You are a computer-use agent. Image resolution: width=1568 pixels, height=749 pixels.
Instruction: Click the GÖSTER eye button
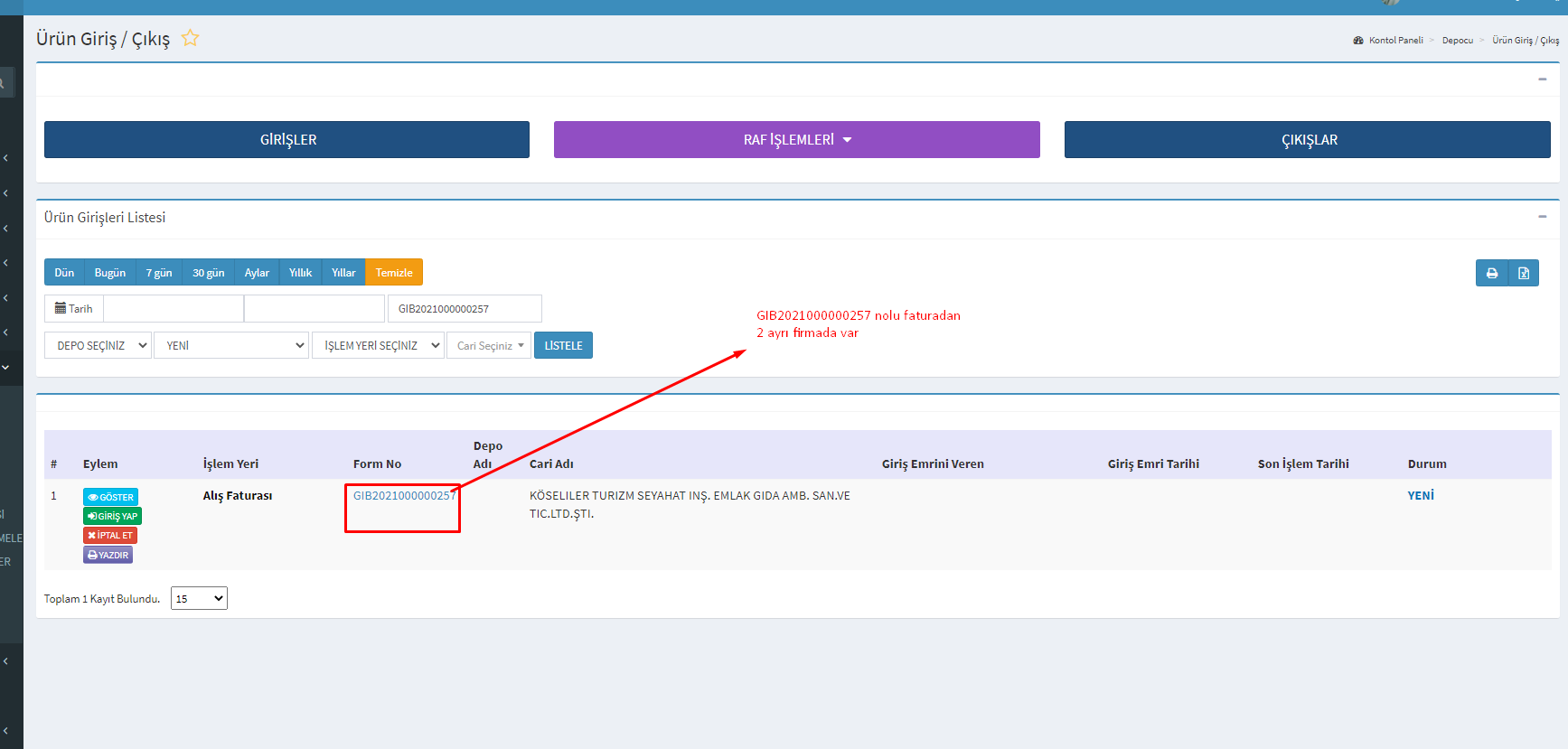click(x=110, y=497)
